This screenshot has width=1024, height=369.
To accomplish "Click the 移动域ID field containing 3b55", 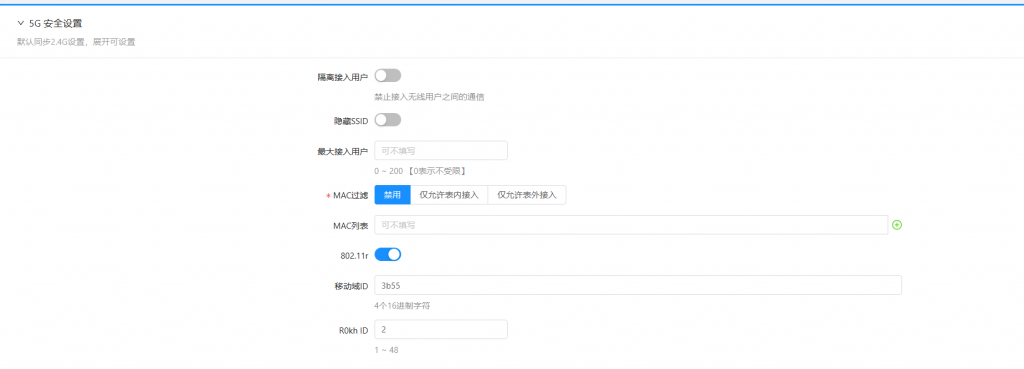I will [638, 285].
